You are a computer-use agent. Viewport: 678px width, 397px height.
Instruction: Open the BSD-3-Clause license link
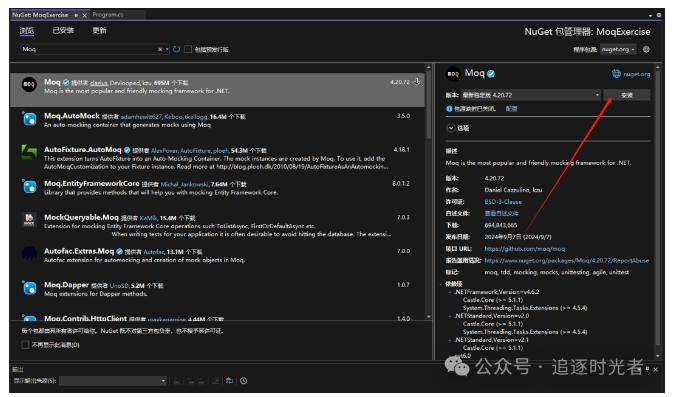click(x=503, y=202)
